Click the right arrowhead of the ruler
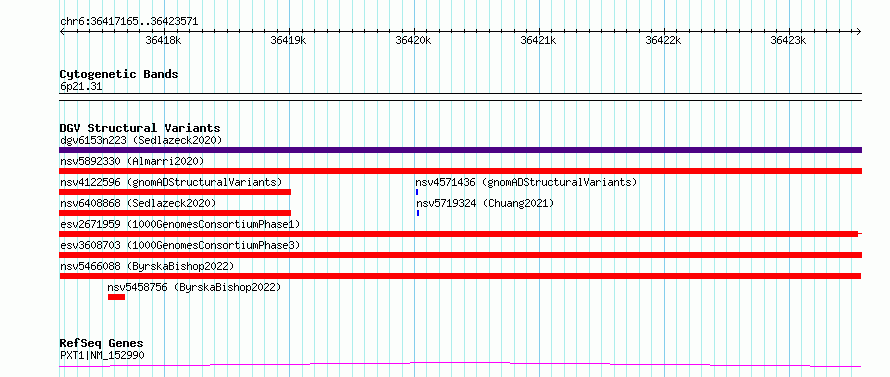Image resolution: width=890 pixels, height=377 pixels. tap(859, 31)
